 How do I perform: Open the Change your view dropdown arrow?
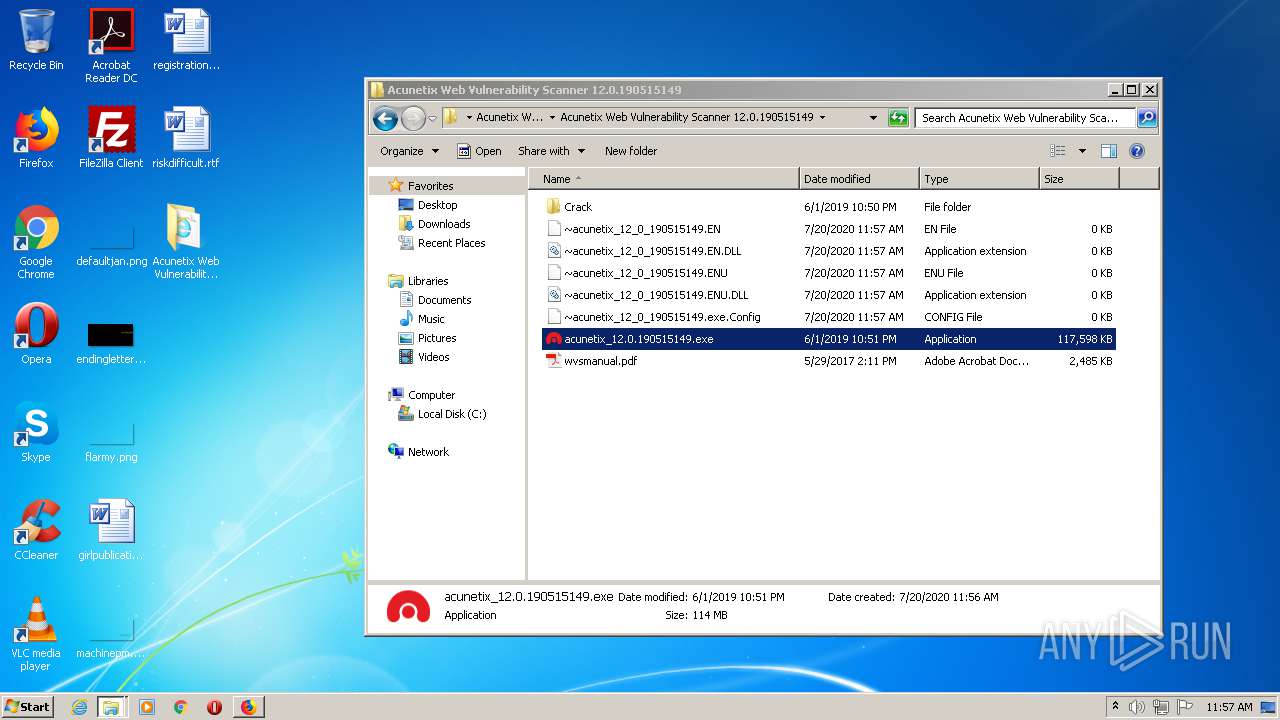click(x=1082, y=151)
